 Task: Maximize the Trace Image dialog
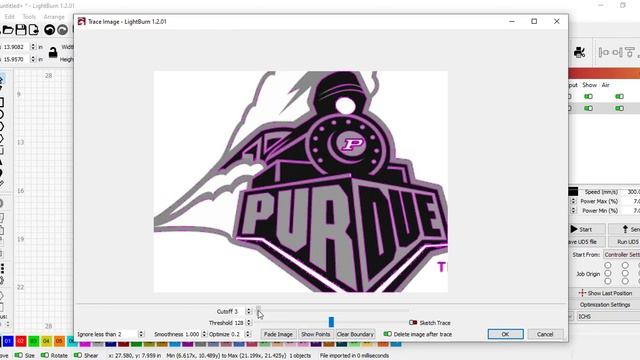pyautogui.click(x=534, y=21)
